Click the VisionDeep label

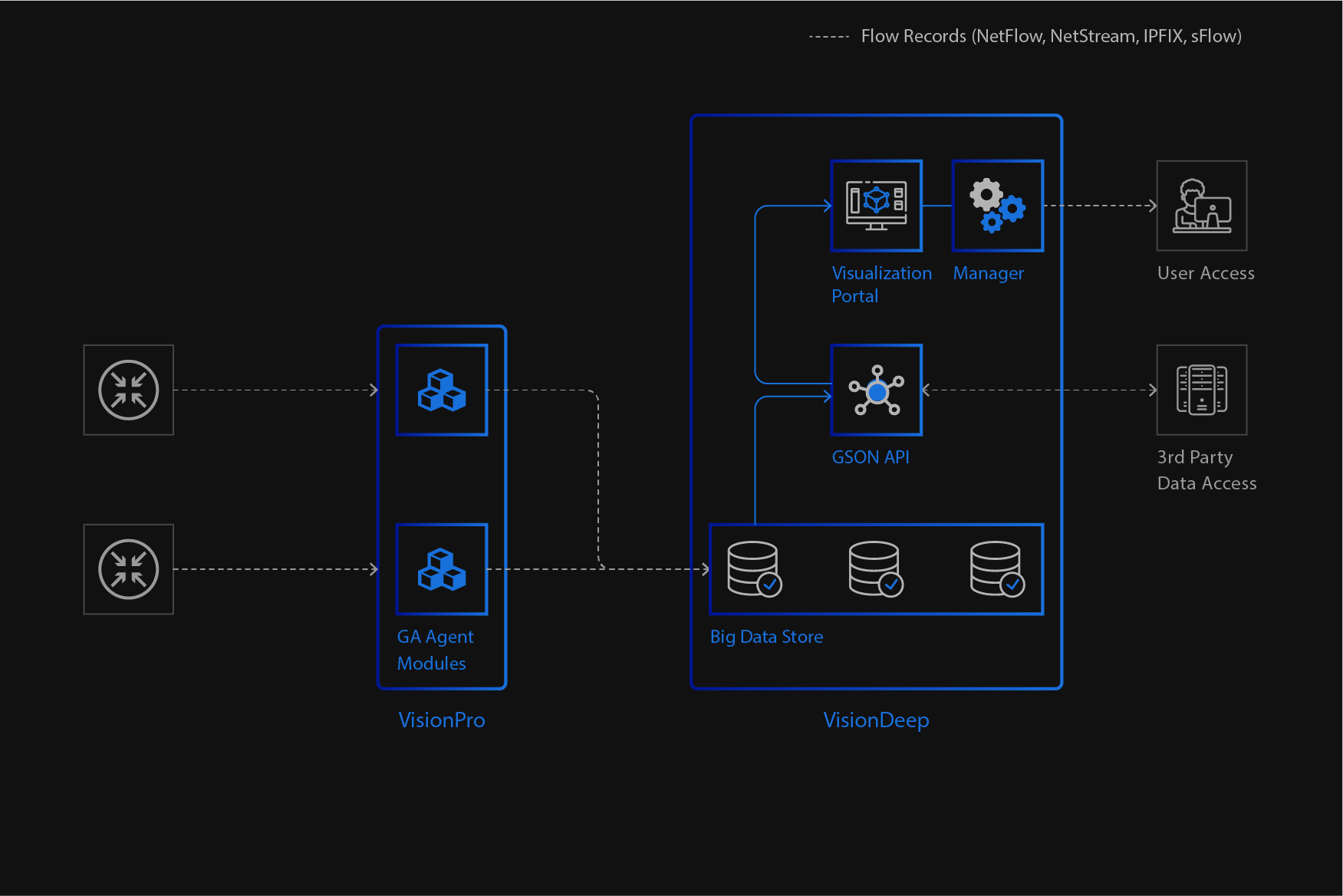[x=876, y=720]
